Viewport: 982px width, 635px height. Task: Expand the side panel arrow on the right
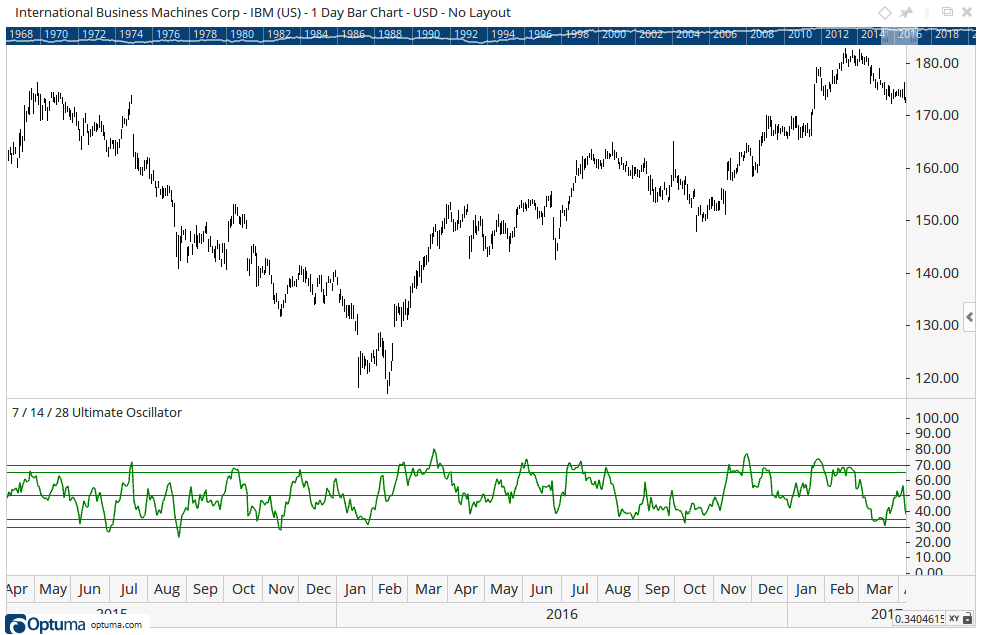(x=969, y=318)
